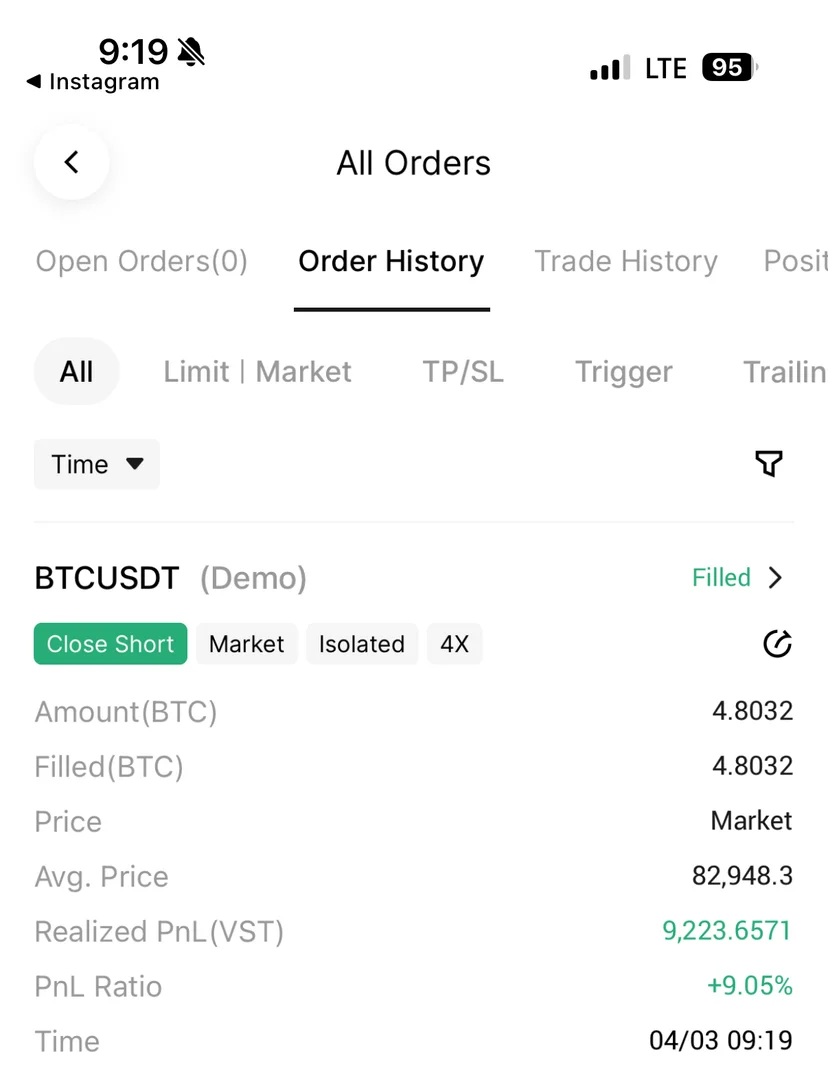Viewport: 828px width, 1080px height.
Task: Tap the back arrow button
Action: point(71,162)
